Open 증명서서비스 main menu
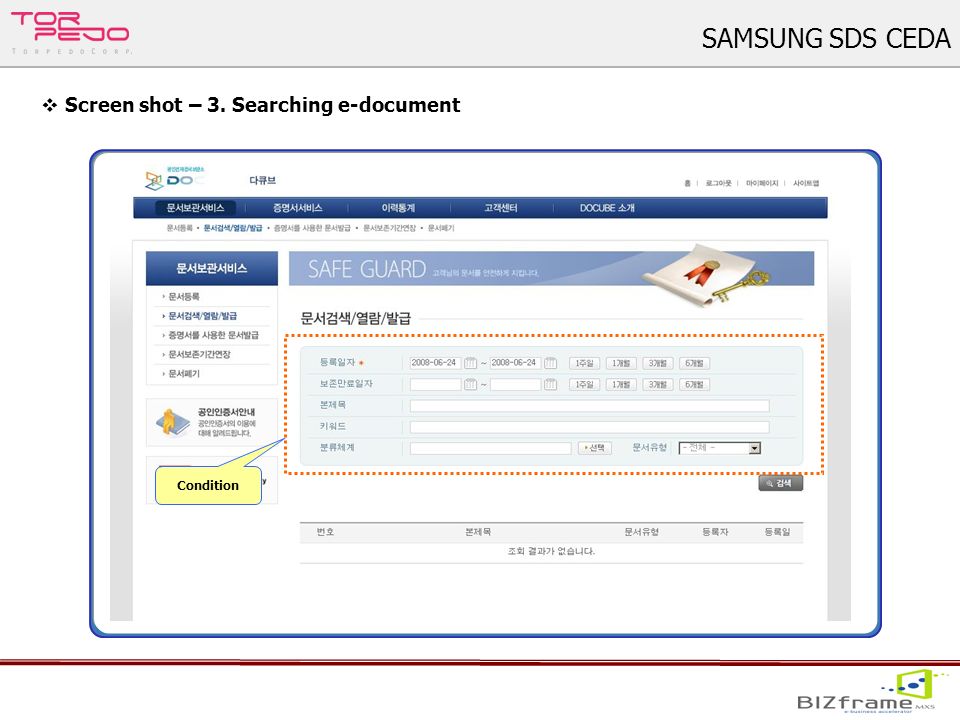This screenshot has width=960, height=720. [x=298, y=208]
